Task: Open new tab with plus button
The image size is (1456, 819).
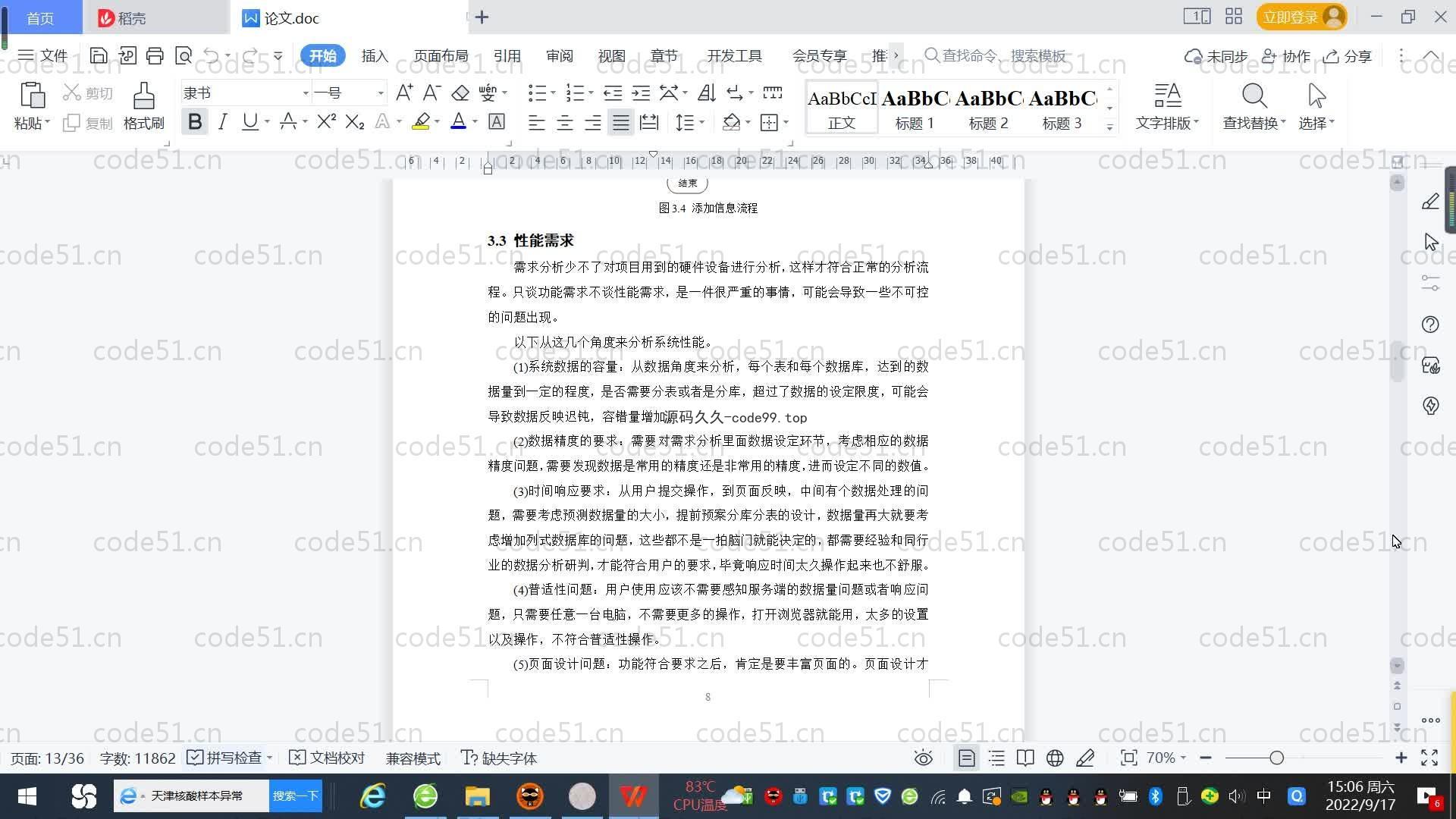Action: coord(482,17)
